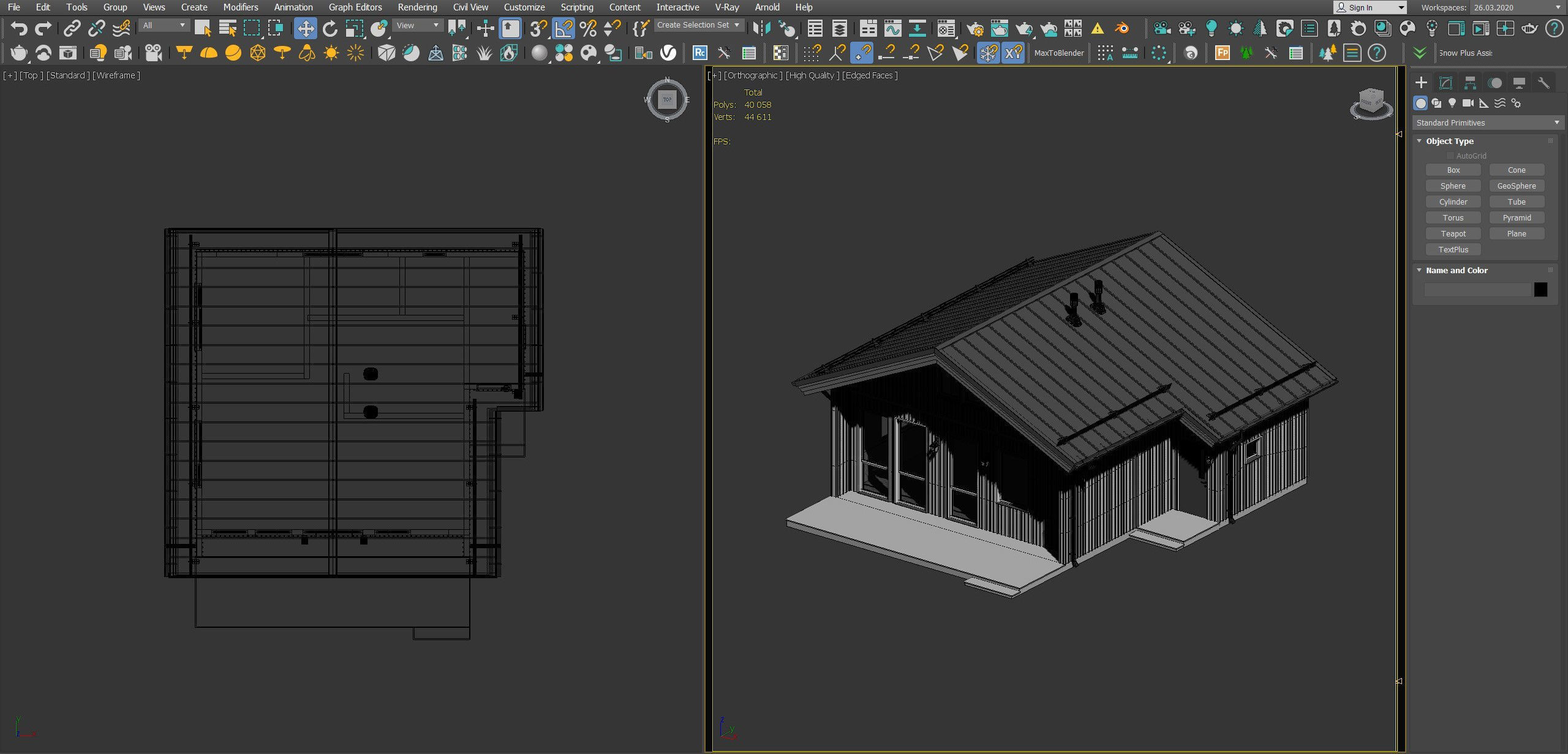Open the Workspaces 26.03.2020 dropdown

1517,7
